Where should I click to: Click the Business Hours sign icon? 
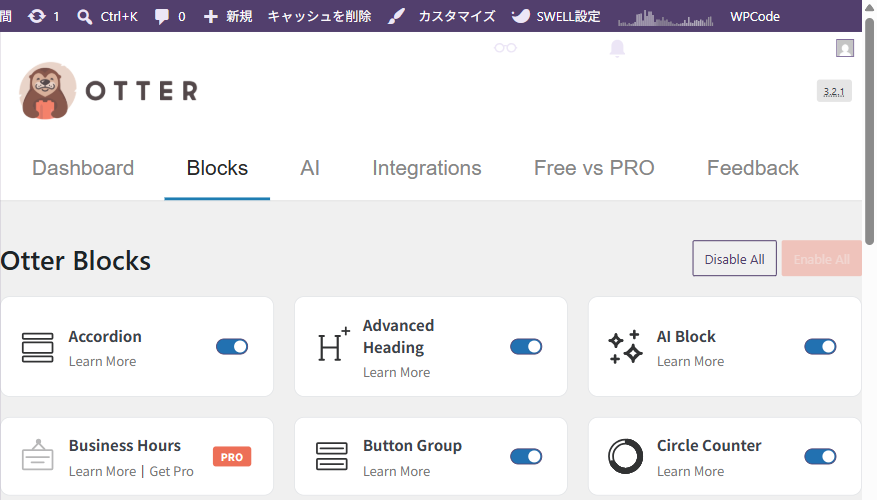[37, 455]
